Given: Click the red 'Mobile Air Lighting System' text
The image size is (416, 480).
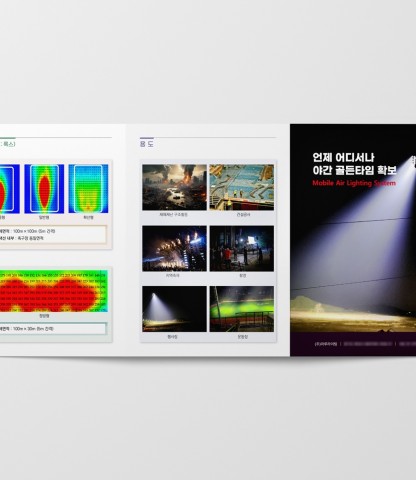Looking at the screenshot, I should (354, 183).
